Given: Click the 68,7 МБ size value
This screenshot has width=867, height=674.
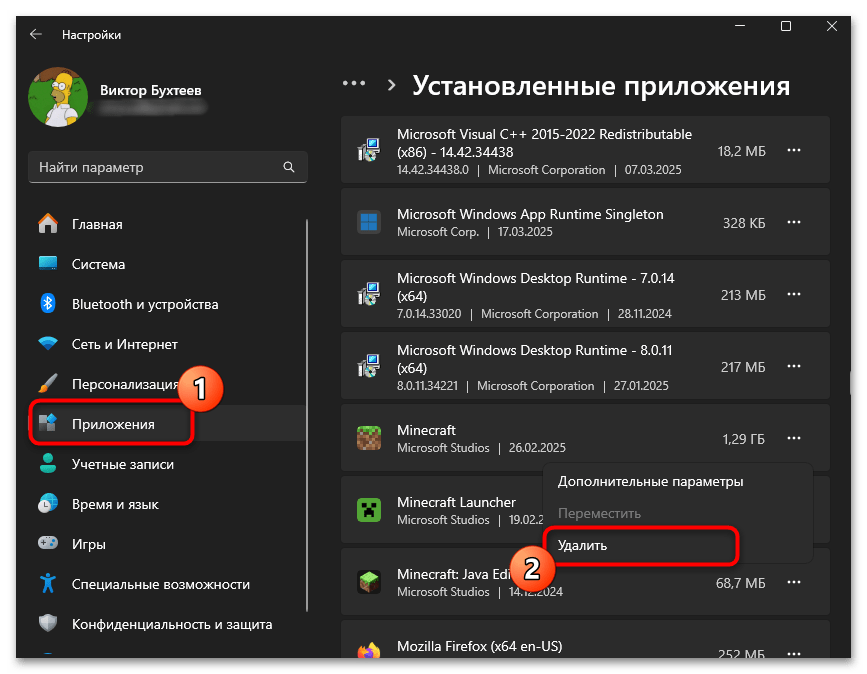Looking at the screenshot, I should (740, 583).
